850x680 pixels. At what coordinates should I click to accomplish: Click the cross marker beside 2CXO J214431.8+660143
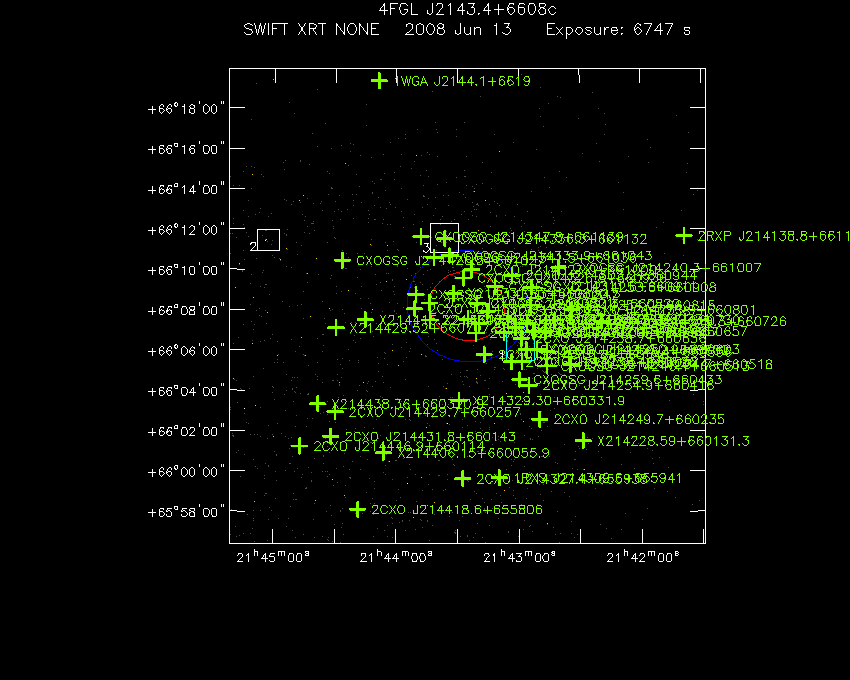pyautogui.click(x=331, y=436)
